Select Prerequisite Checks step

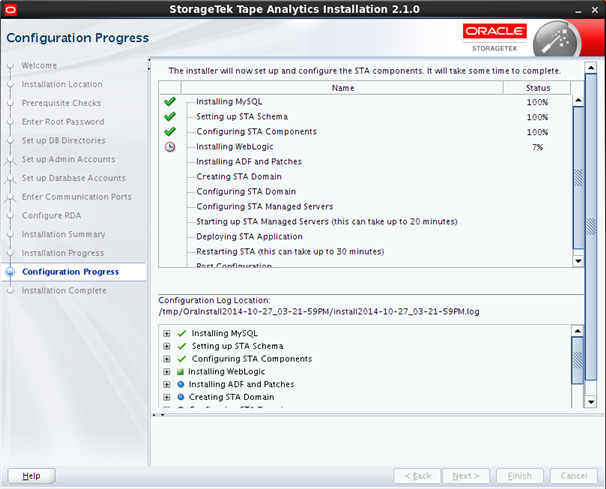61,103
